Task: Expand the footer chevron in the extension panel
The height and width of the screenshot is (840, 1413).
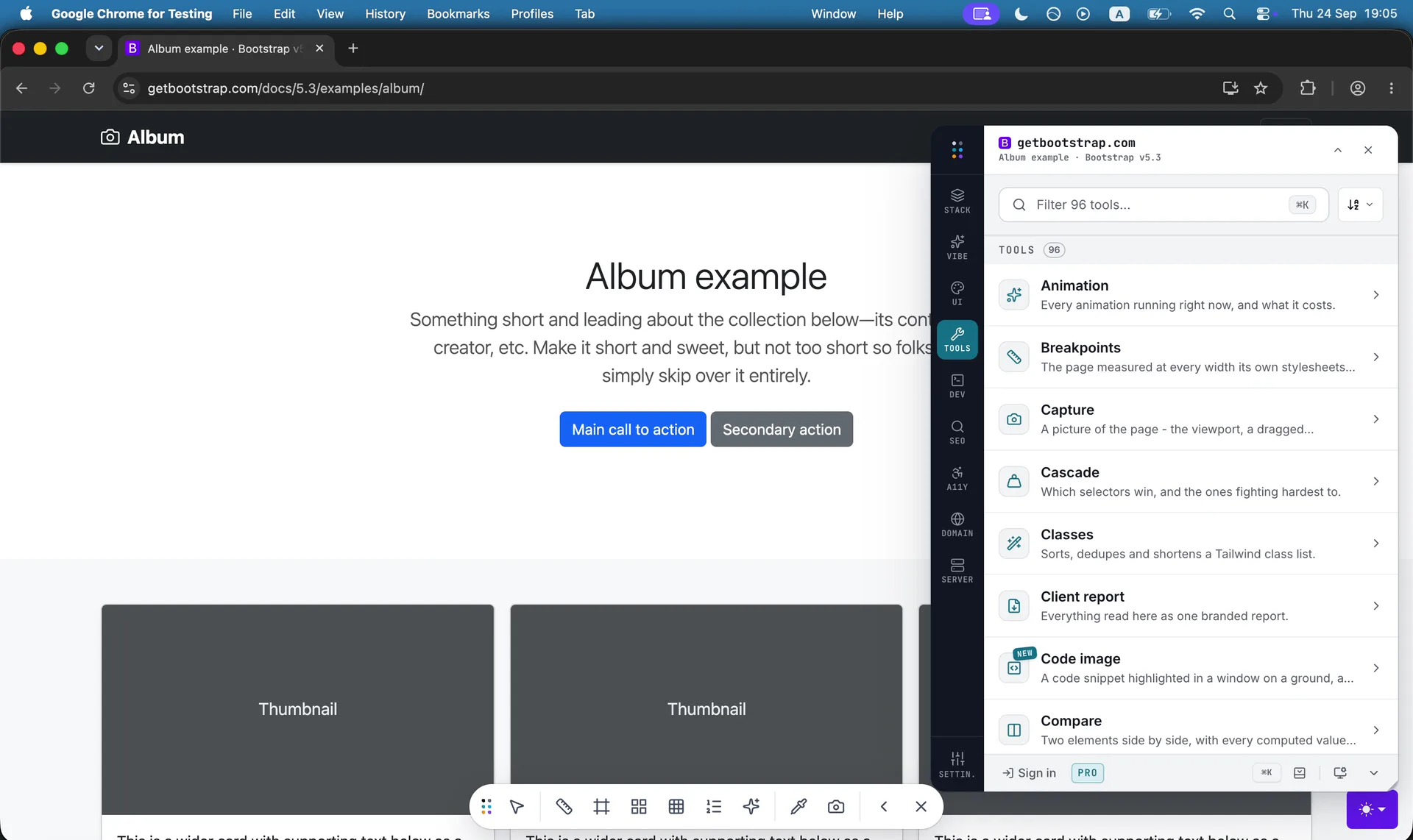Action: point(1373,773)
